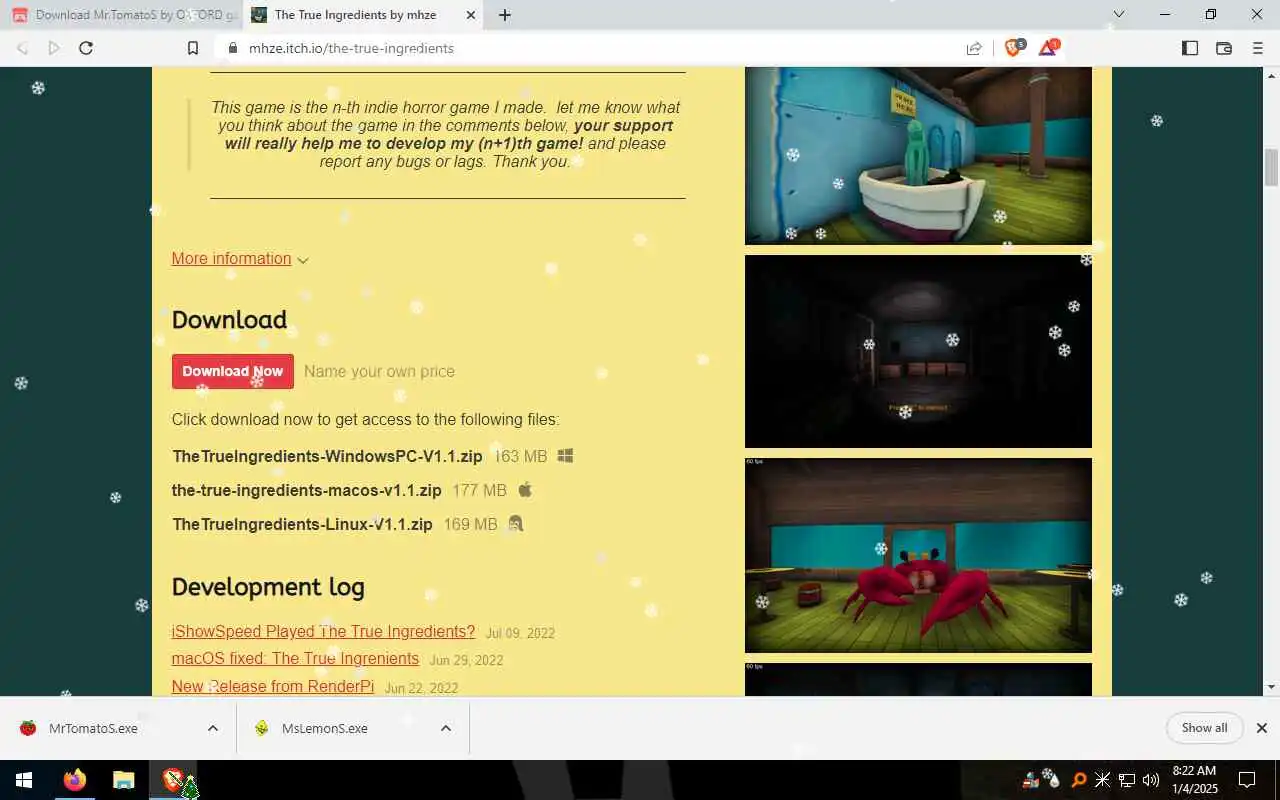The width and height of the screenshot is (1280, 800).
Task: Click the page vertical scrollbar thumb
Action: (1271, 167)
